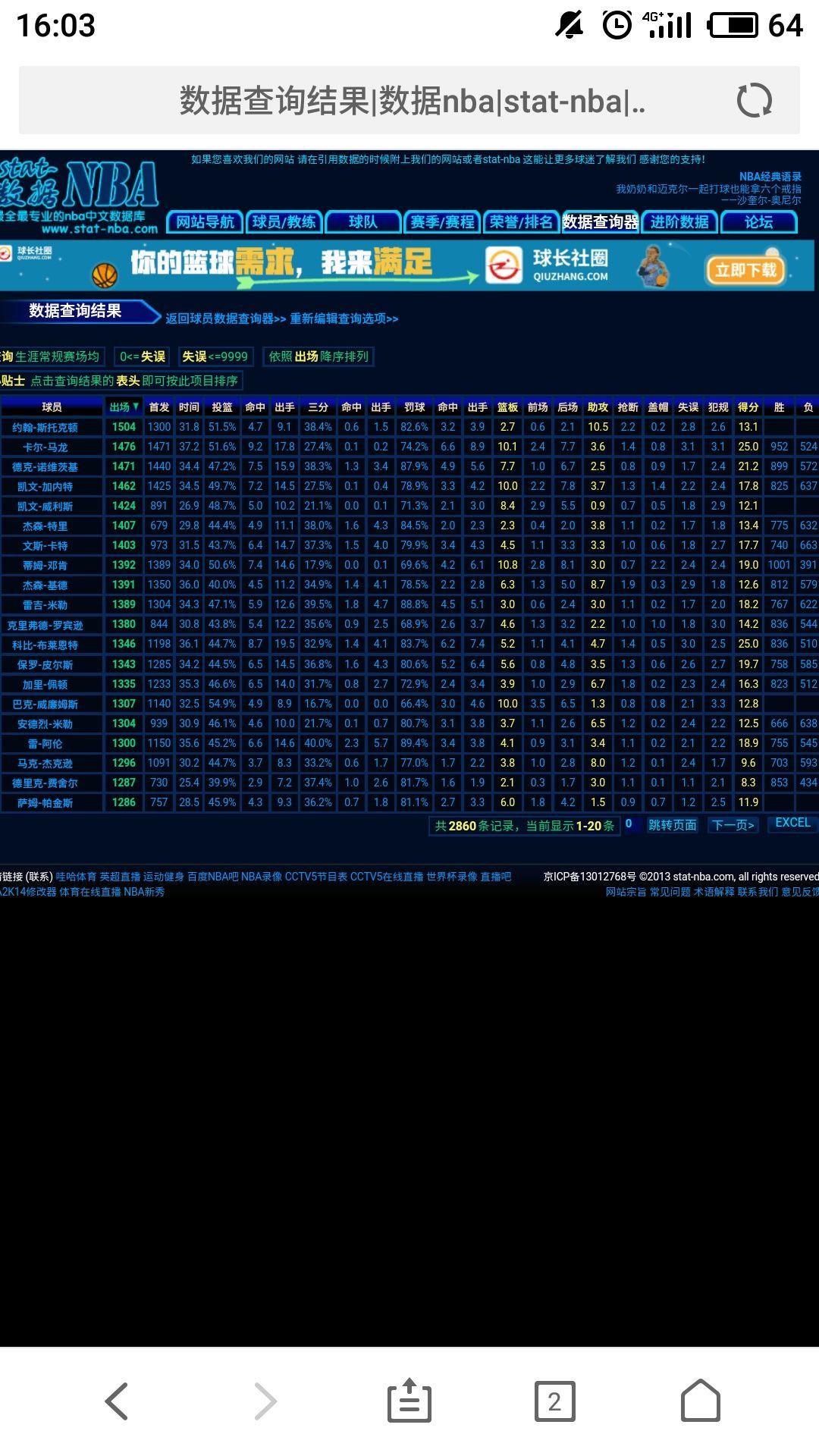Open player 杰森-基德
819x1456 pixels.
pyautogui.click(x=45, y=585)
